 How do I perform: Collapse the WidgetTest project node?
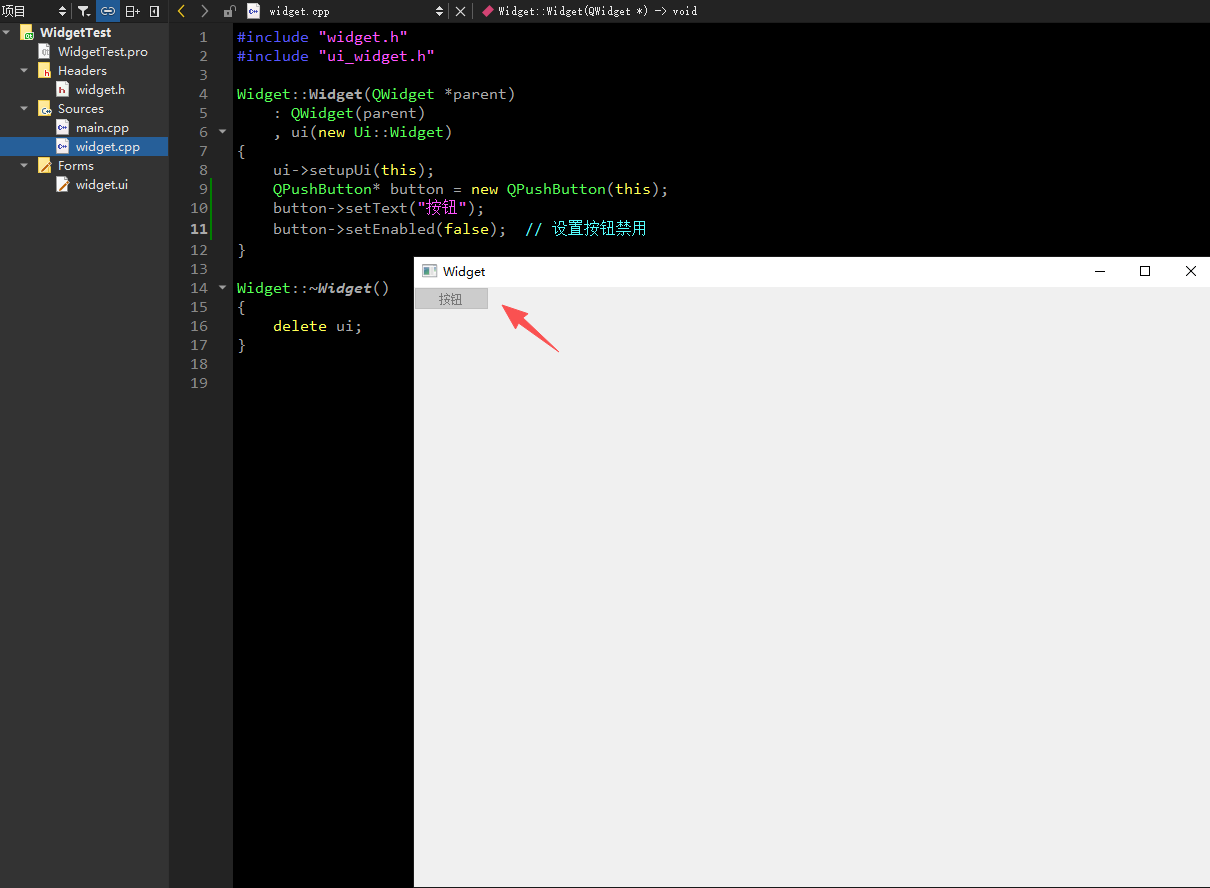click(7, 33)
